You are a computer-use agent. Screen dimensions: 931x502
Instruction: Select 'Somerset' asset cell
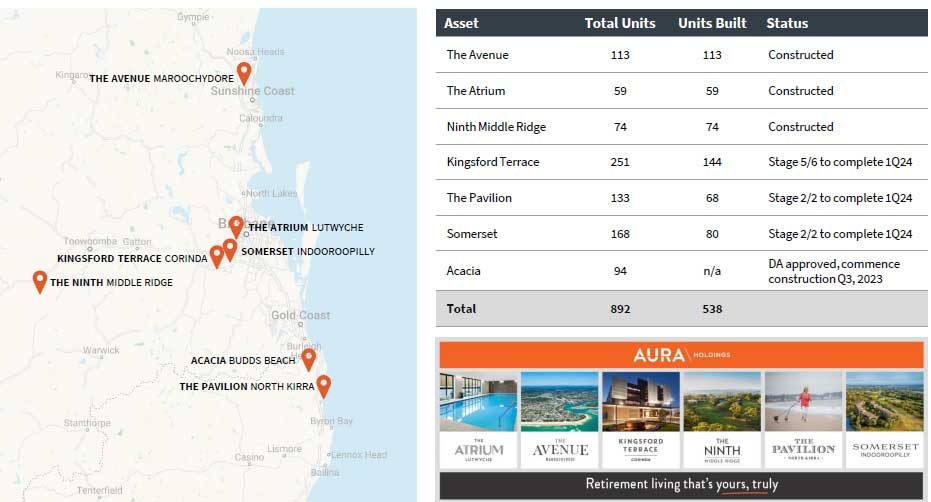point(472,234)
